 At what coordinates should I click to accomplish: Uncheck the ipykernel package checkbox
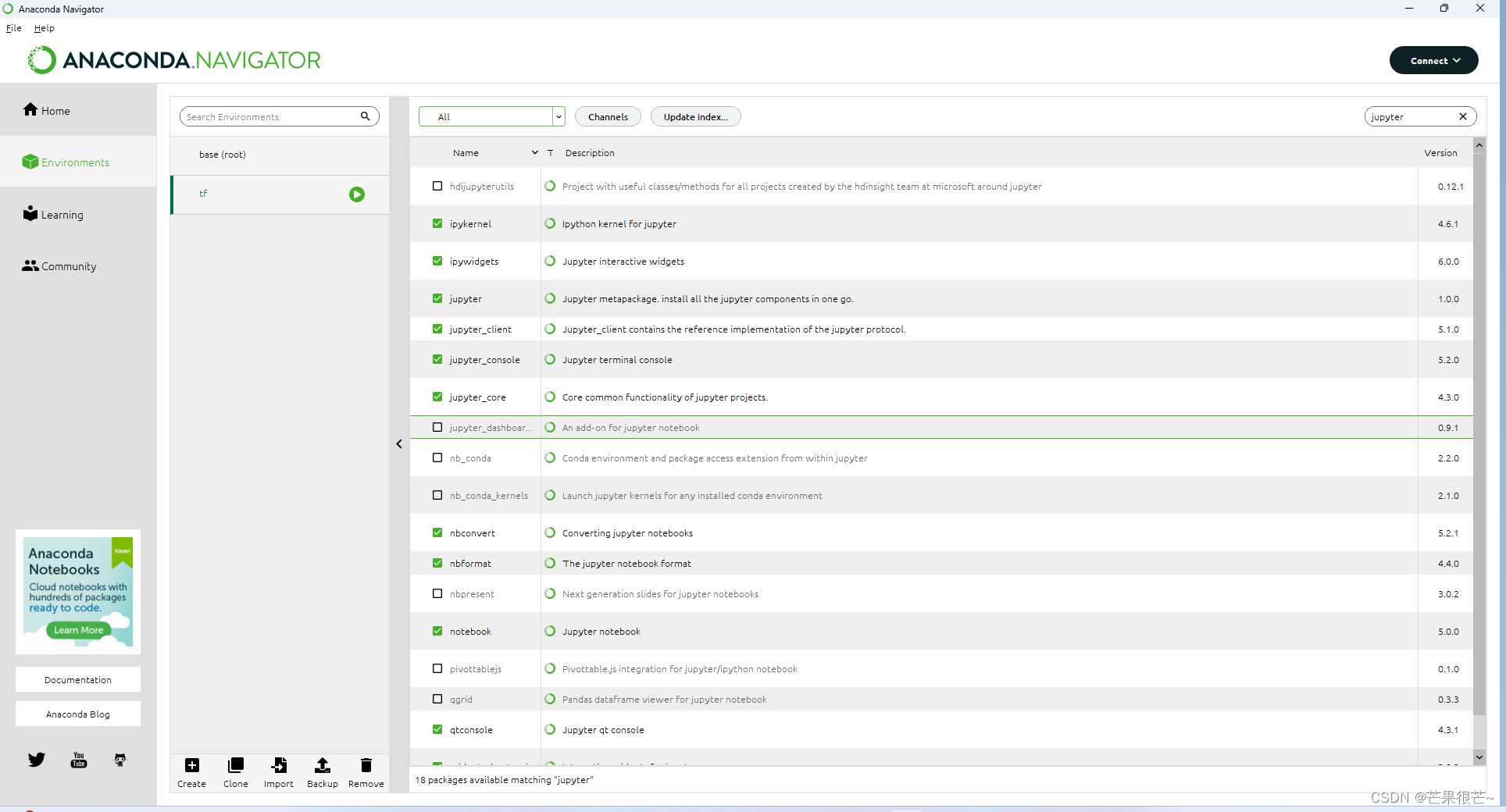point(437,223)
